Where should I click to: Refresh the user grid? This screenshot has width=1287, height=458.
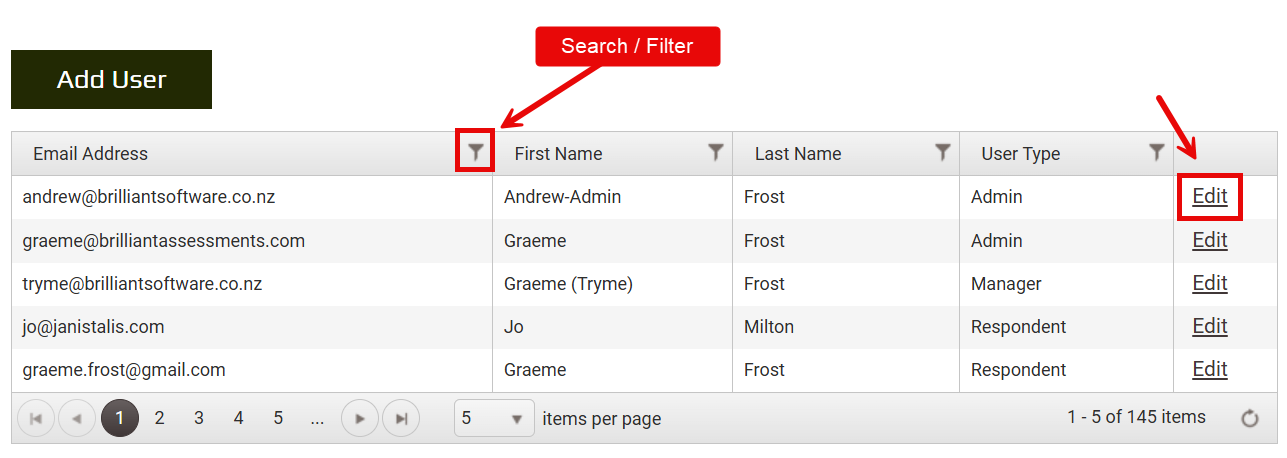[x=1249, y=419]
